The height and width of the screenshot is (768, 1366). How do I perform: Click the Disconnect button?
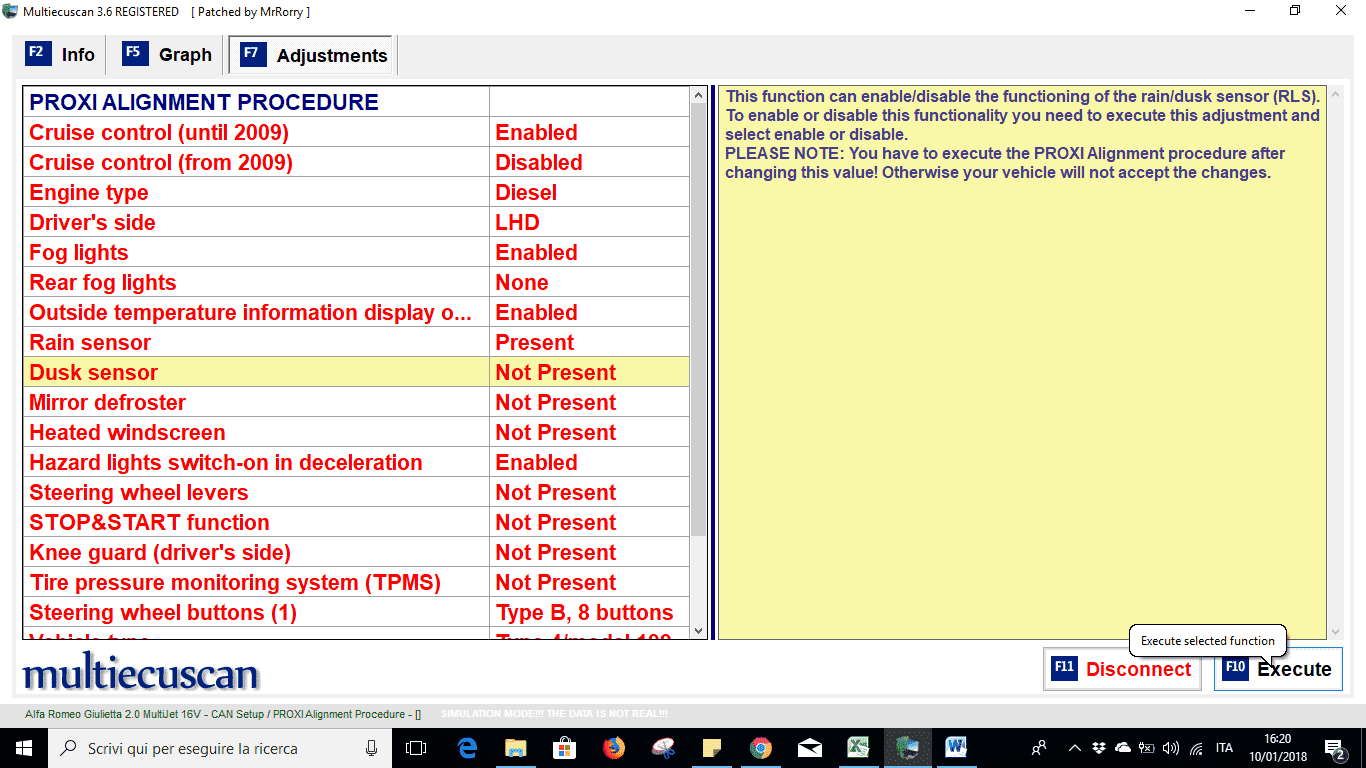tap(1121, 669)
